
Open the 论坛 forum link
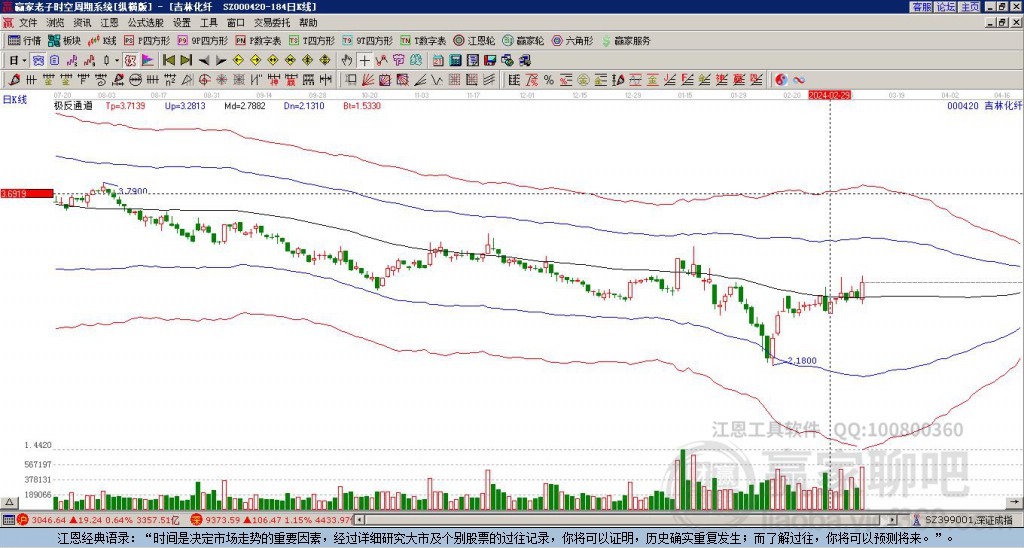[946, 7]
